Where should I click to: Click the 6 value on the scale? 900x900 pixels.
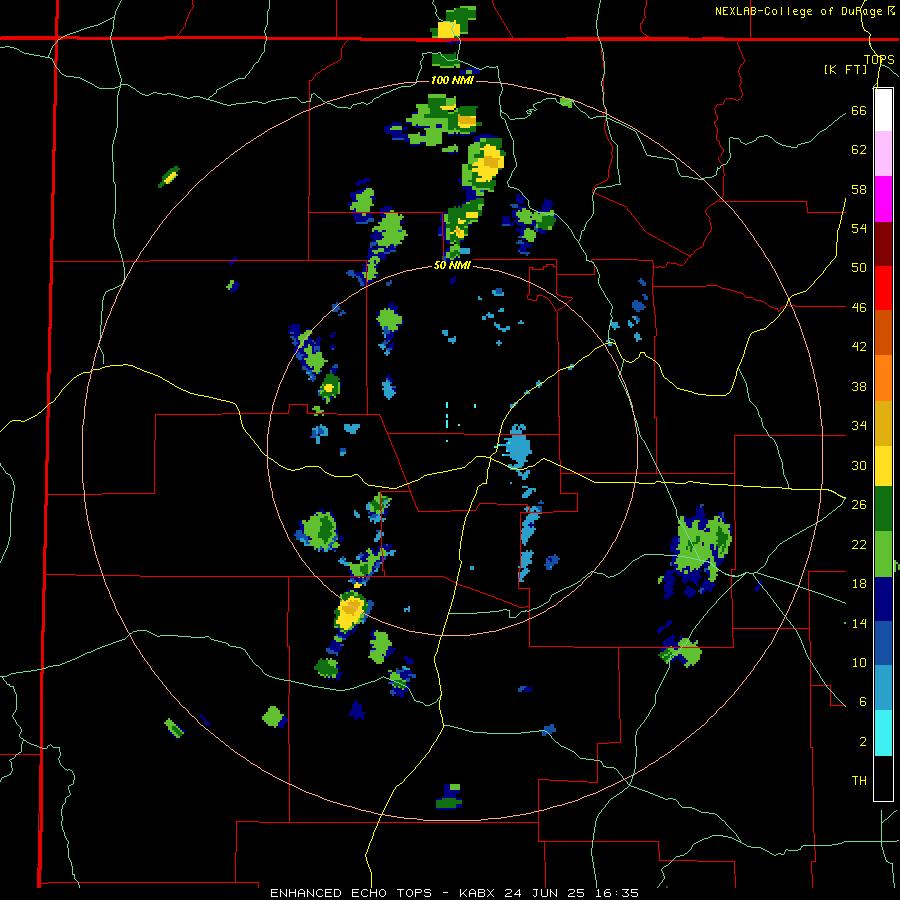(x=863, y=702)
